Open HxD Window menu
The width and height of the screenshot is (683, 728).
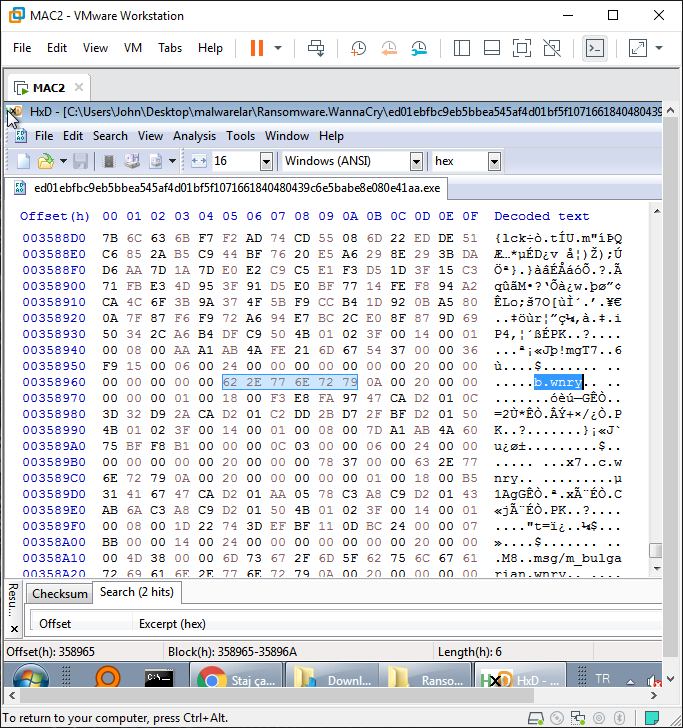[287, 136]
